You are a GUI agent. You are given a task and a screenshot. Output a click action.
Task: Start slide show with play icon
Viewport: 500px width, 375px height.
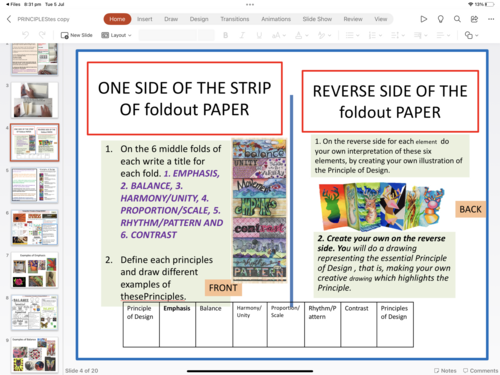tap(423, 19)
